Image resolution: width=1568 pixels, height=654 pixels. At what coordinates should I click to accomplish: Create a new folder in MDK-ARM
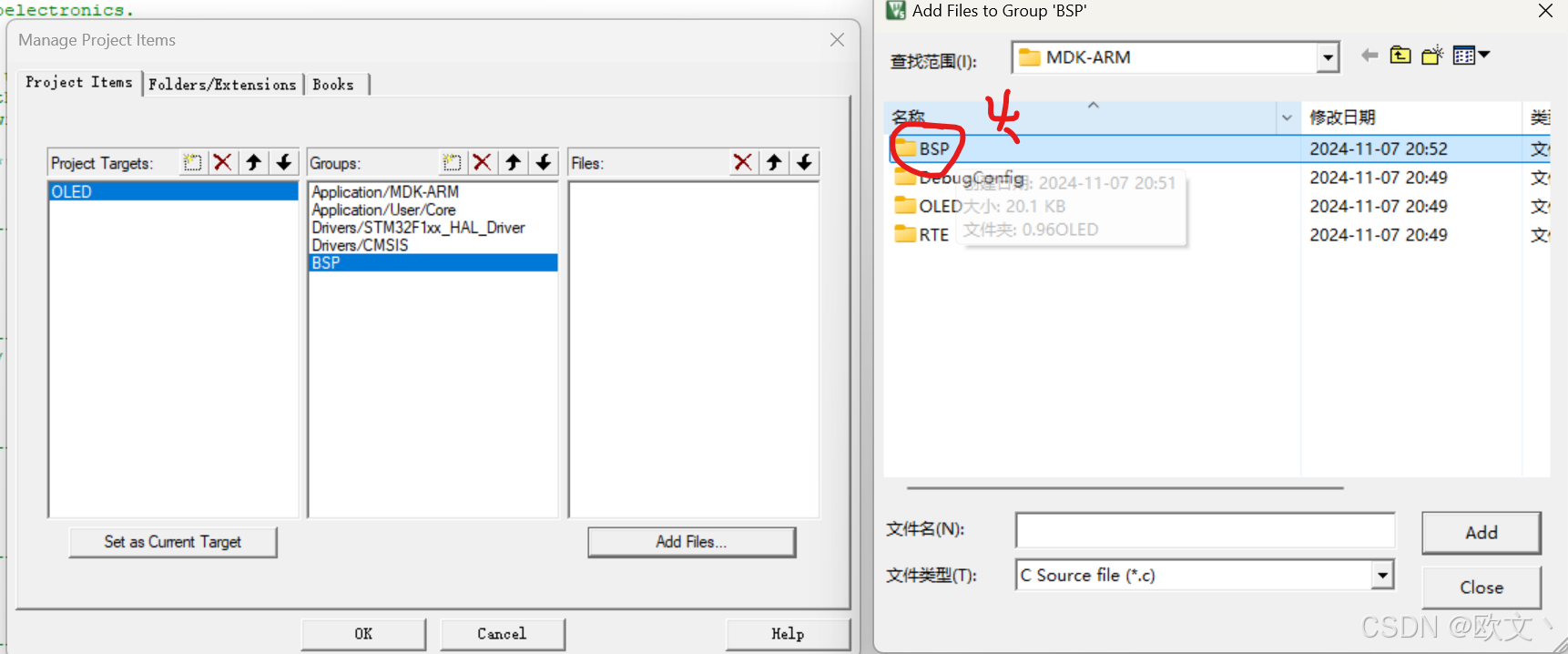click(x=1432, y=56)
